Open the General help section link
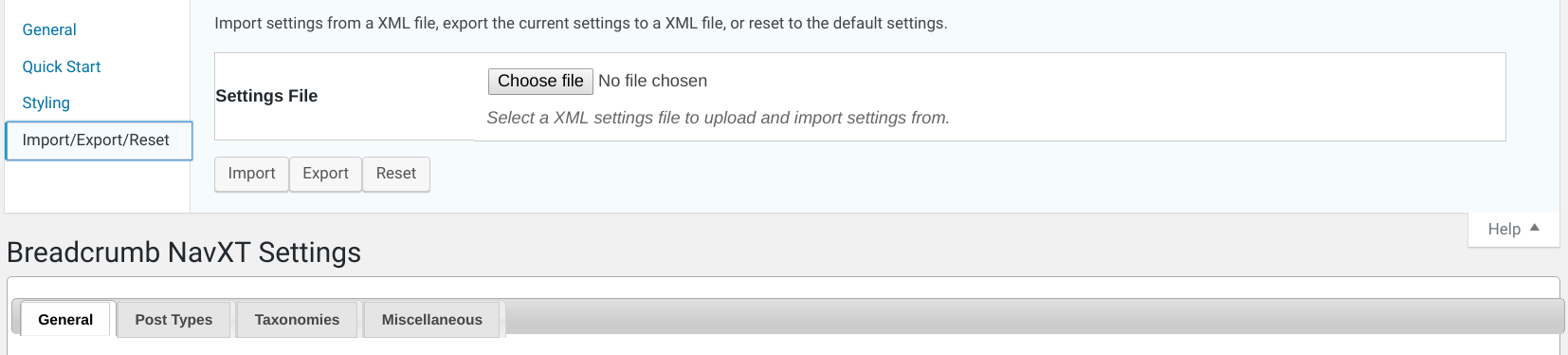 [x=49, y=29]
